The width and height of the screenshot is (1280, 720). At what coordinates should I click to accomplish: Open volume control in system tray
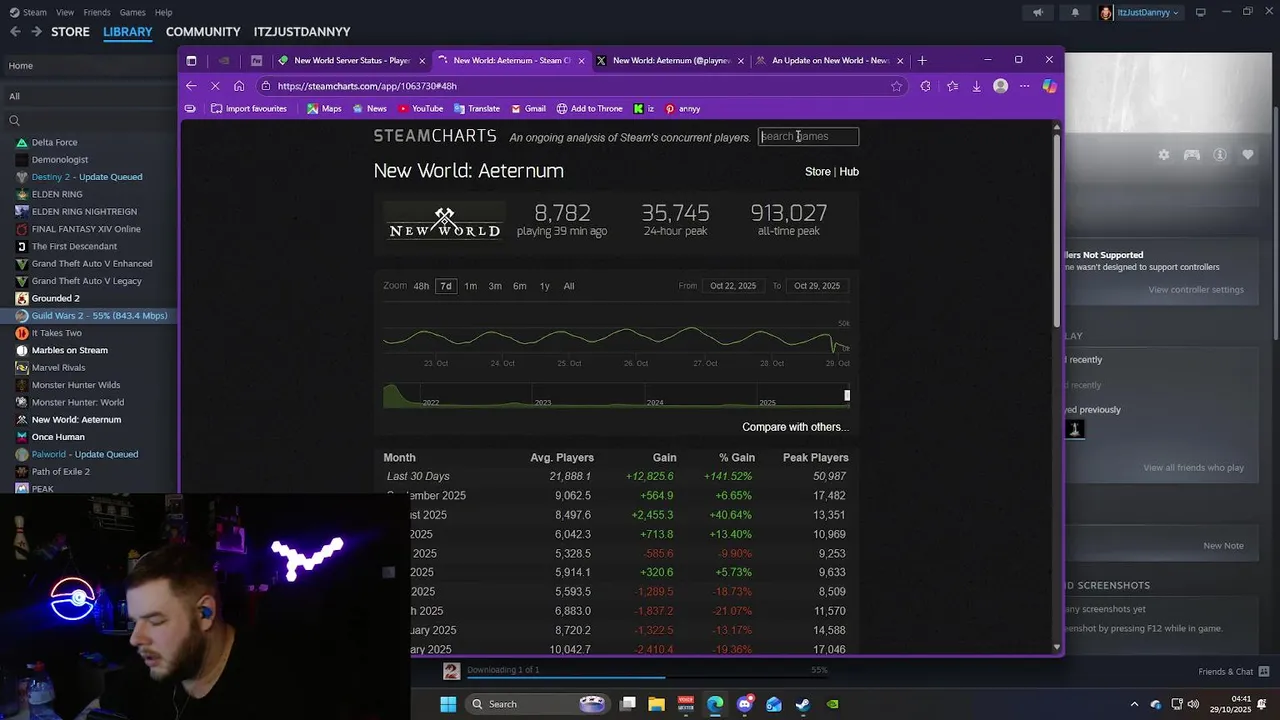pyautogui.click(x=1193, y=704)
